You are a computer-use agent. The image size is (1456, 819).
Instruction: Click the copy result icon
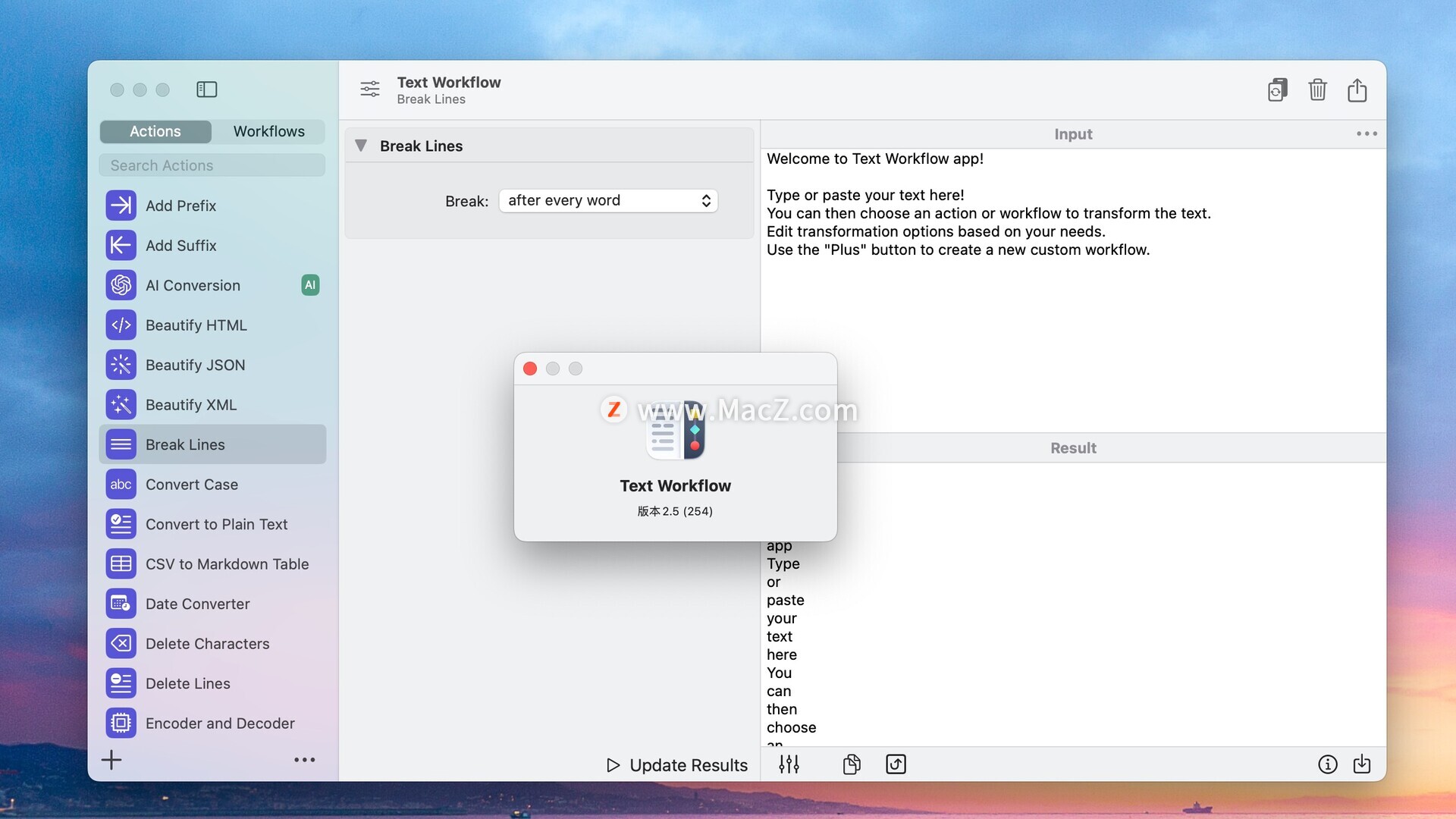(x=852, y=764)
